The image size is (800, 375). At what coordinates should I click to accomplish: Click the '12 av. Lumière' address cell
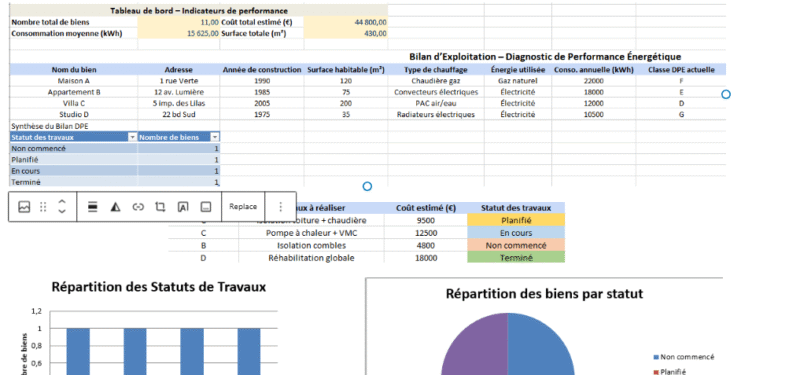coord(179,92)
